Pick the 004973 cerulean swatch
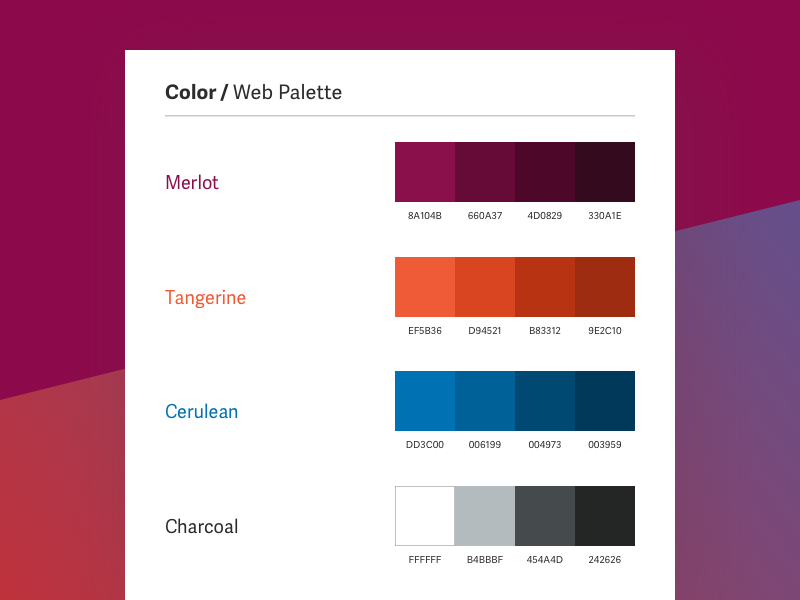The height and width of the screenshot is (600, 800). [x=545, y=401]
